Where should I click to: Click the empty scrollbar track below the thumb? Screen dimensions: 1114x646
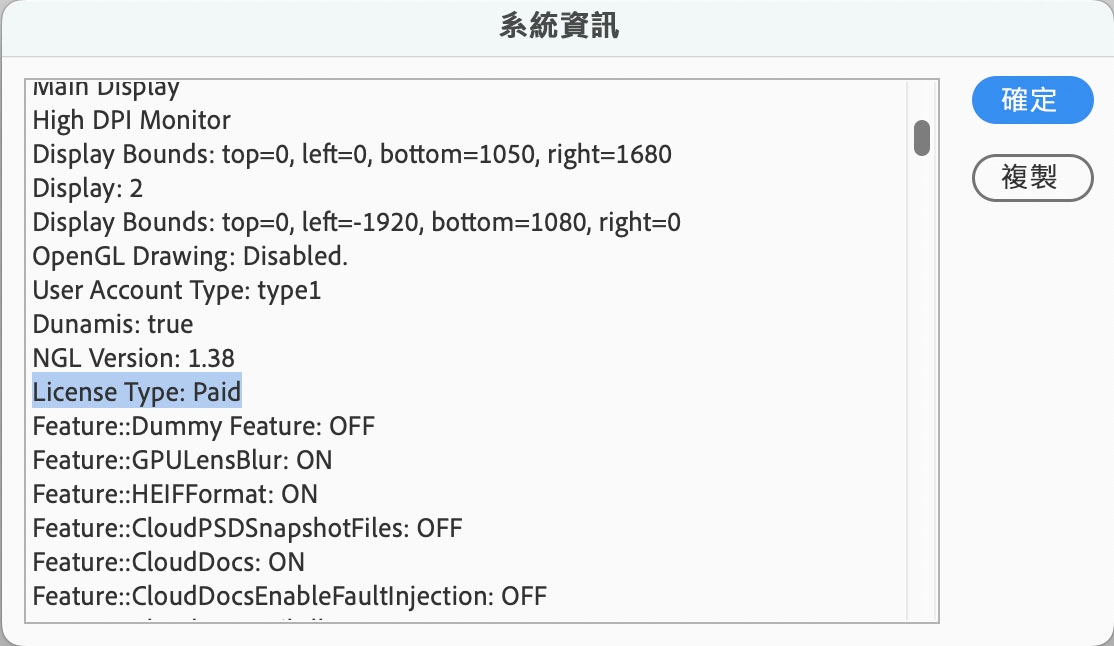tap(922, 400)
